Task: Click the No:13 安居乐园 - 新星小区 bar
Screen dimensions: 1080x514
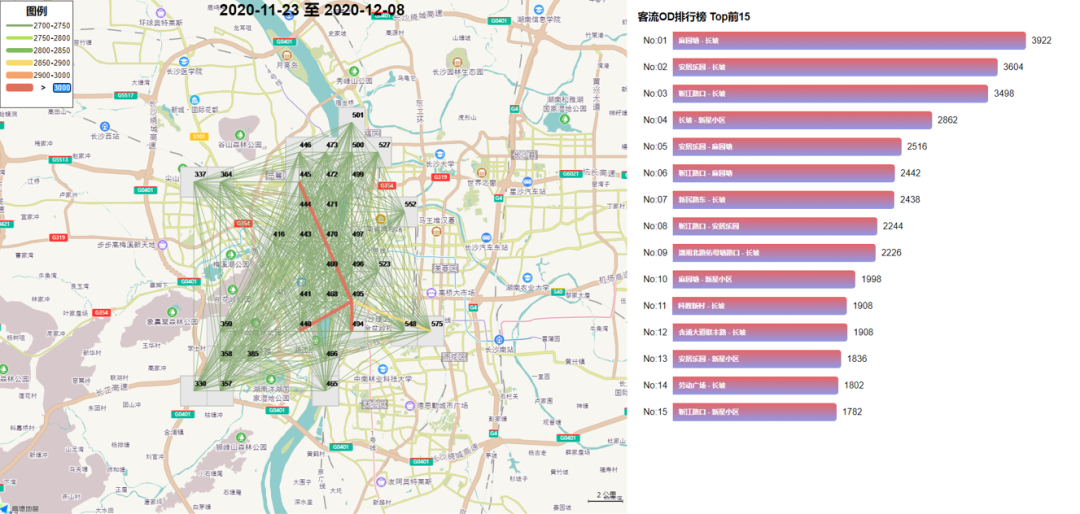Action: (x=757, y=358)
